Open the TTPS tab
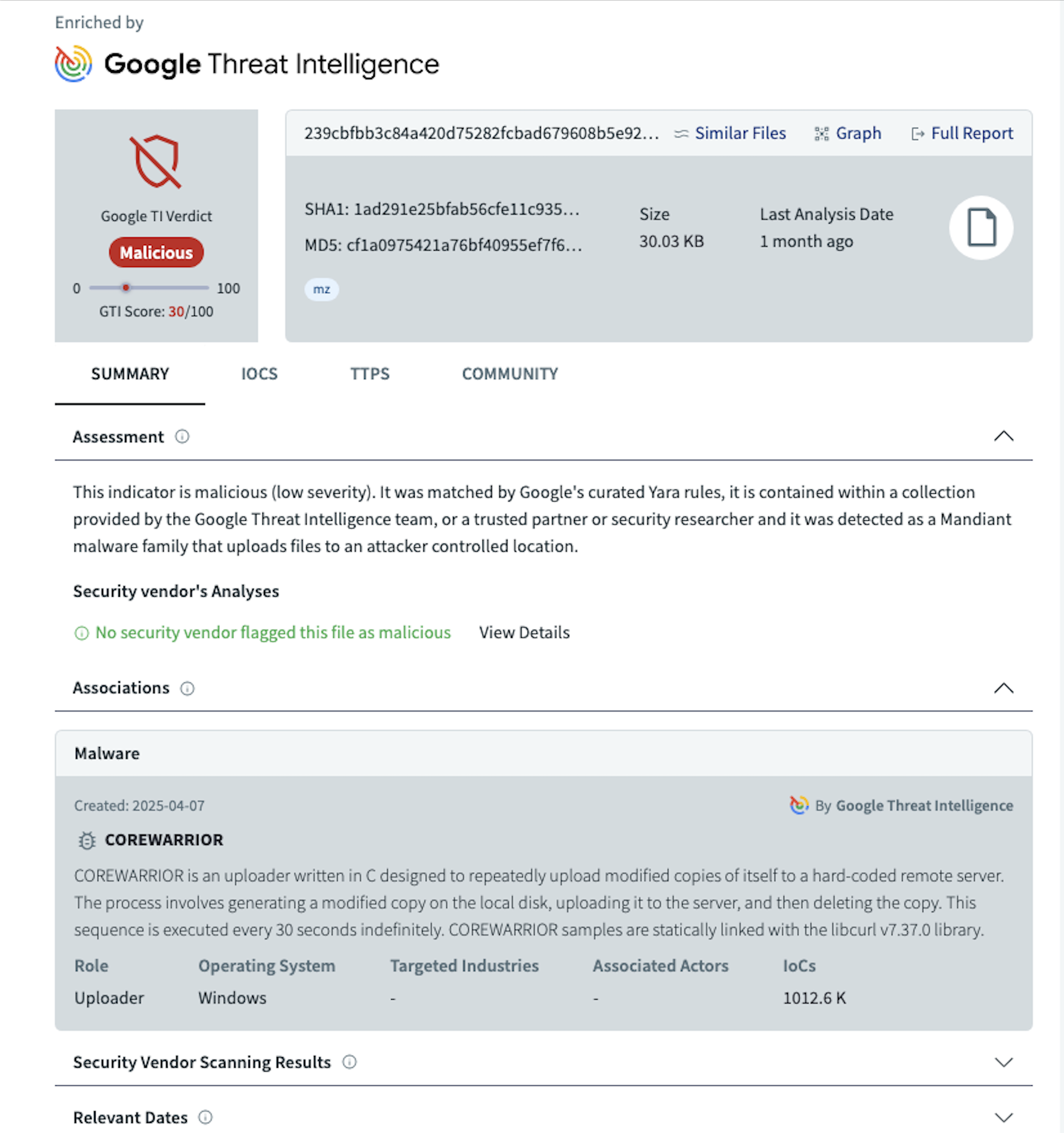 coord(370,374)
